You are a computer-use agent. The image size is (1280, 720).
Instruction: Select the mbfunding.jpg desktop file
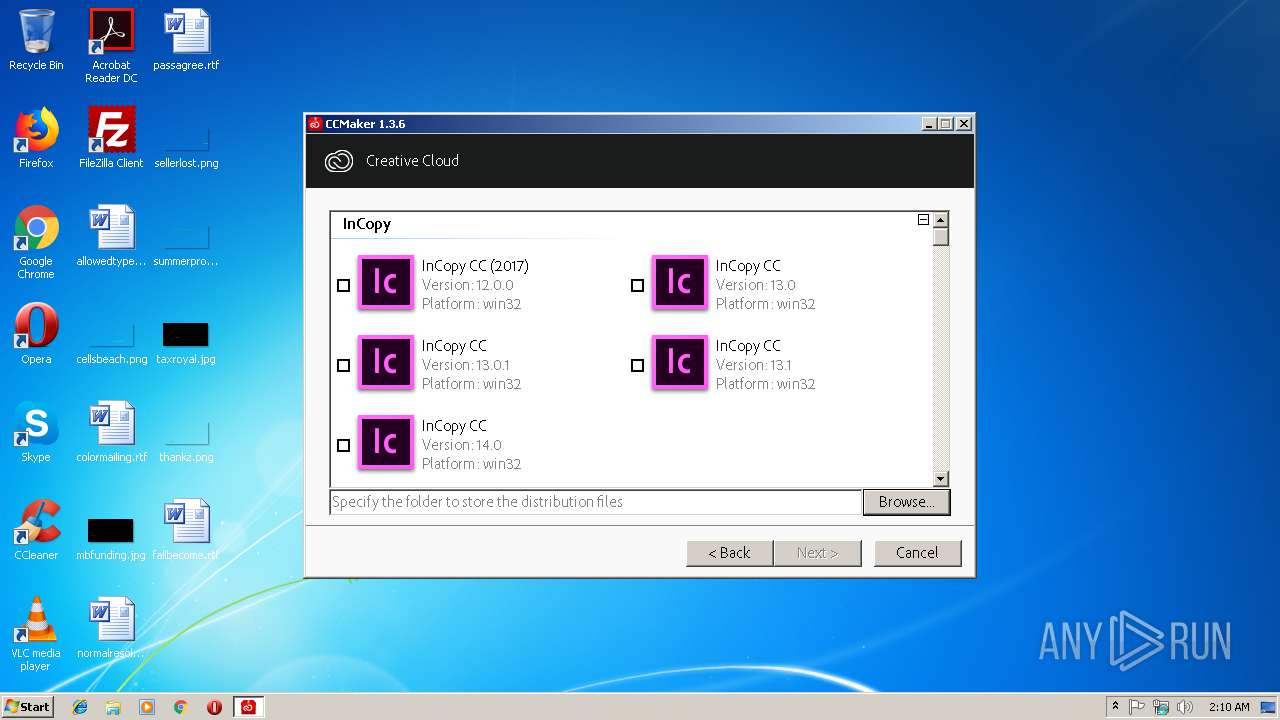(111, 540)
